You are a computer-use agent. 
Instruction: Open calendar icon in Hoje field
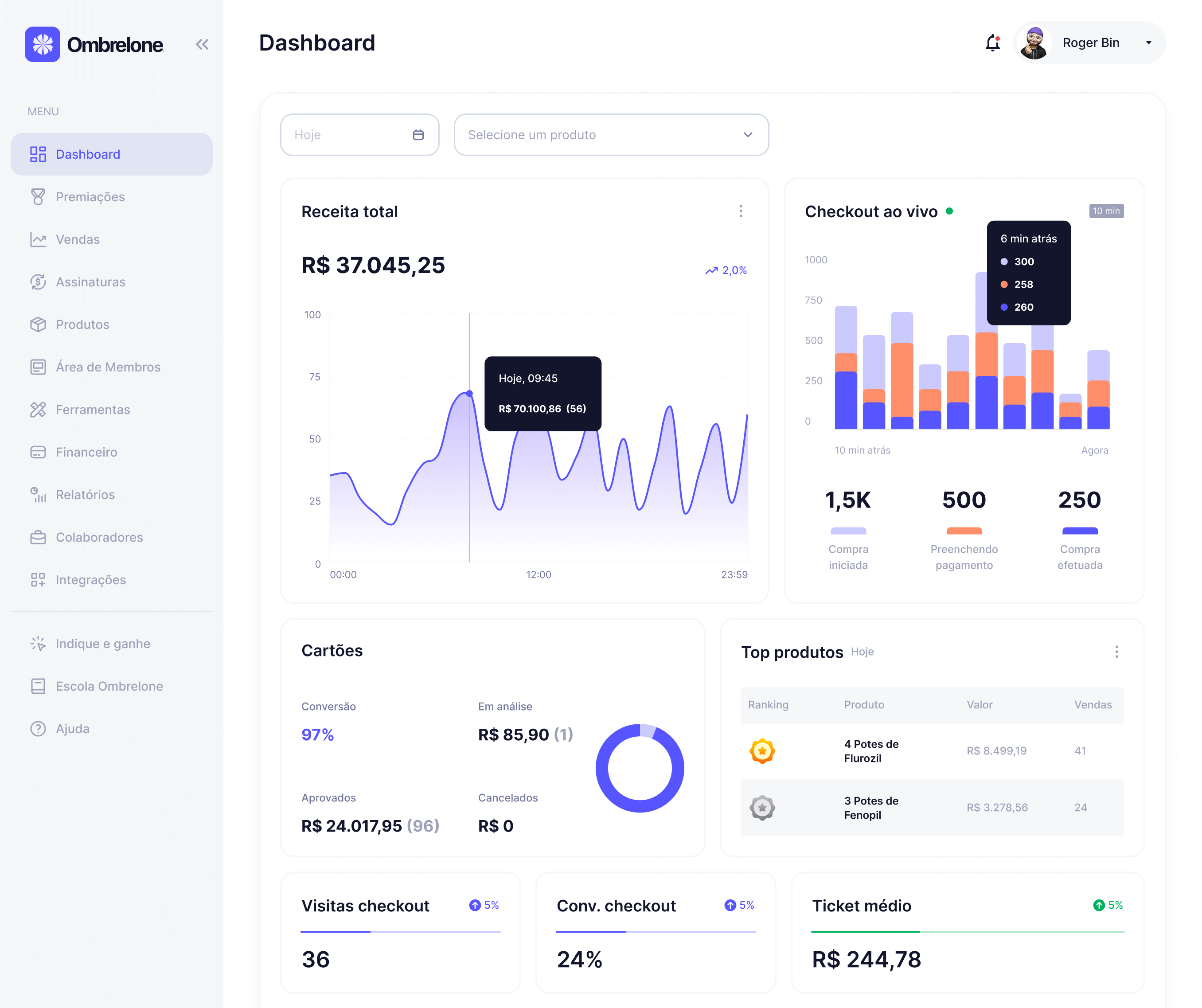click(418, 134)
